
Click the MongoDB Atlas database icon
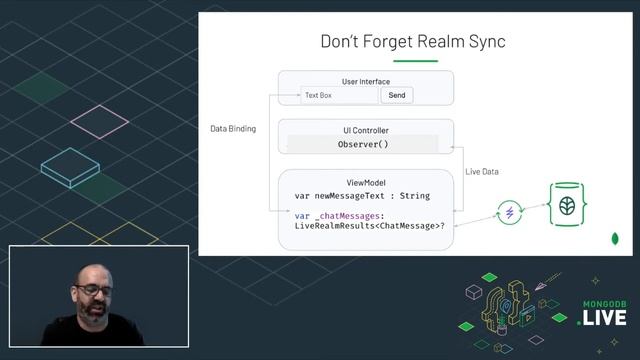pos(567,204)
